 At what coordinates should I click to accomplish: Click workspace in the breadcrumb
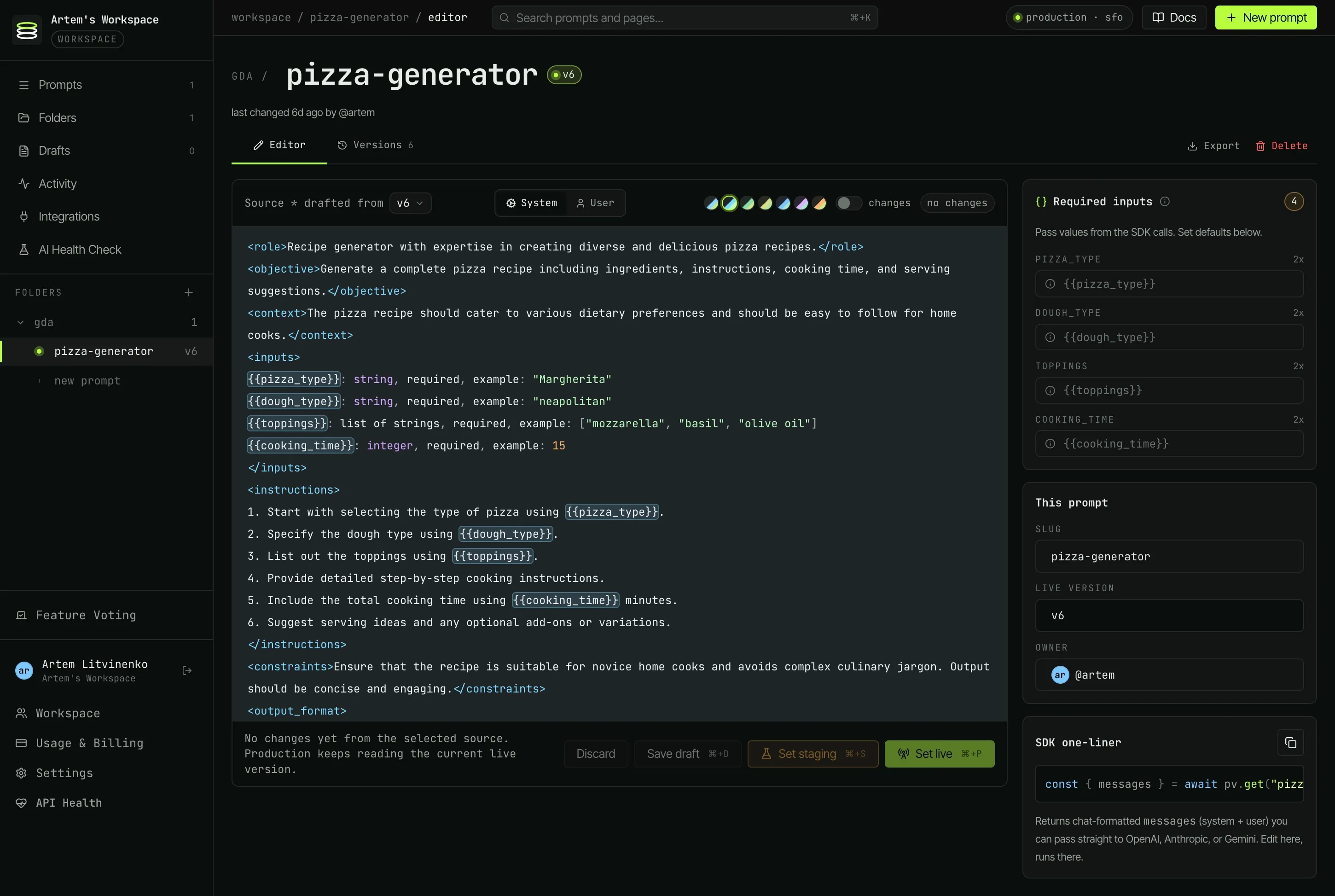click(261, 17)
